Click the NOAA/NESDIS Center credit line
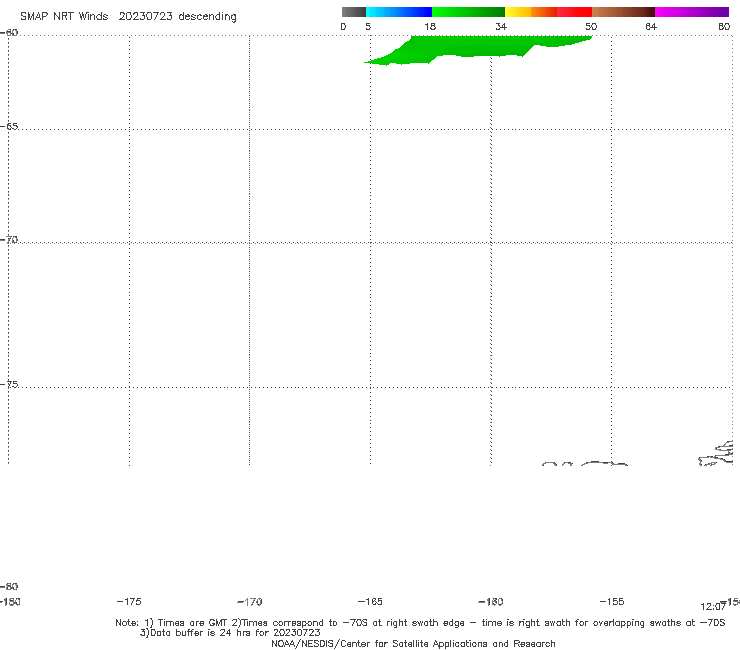Image resolution: width=740 pixels, height=650 pixels. [413, 643]
